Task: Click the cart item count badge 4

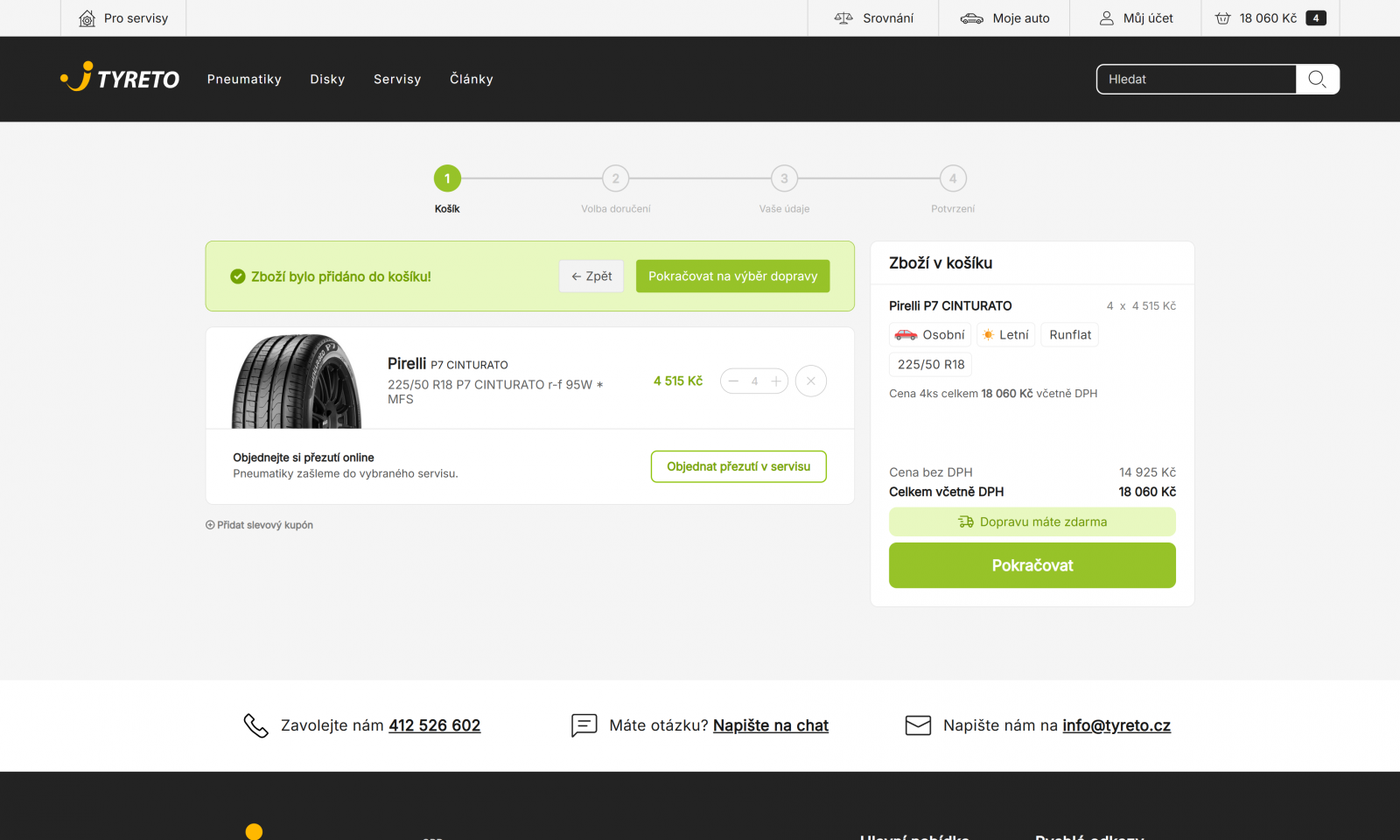Action: [1316, 18]
